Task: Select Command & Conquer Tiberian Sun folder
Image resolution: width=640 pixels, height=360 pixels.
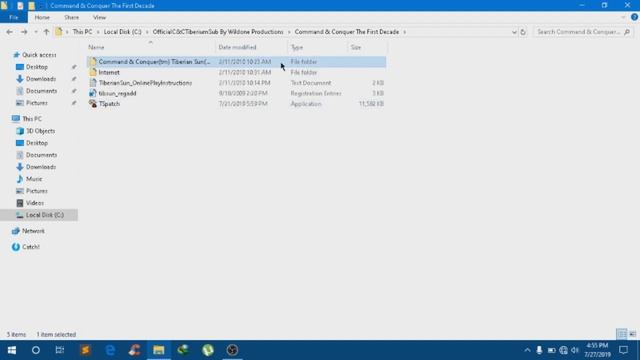Action: 236,62
